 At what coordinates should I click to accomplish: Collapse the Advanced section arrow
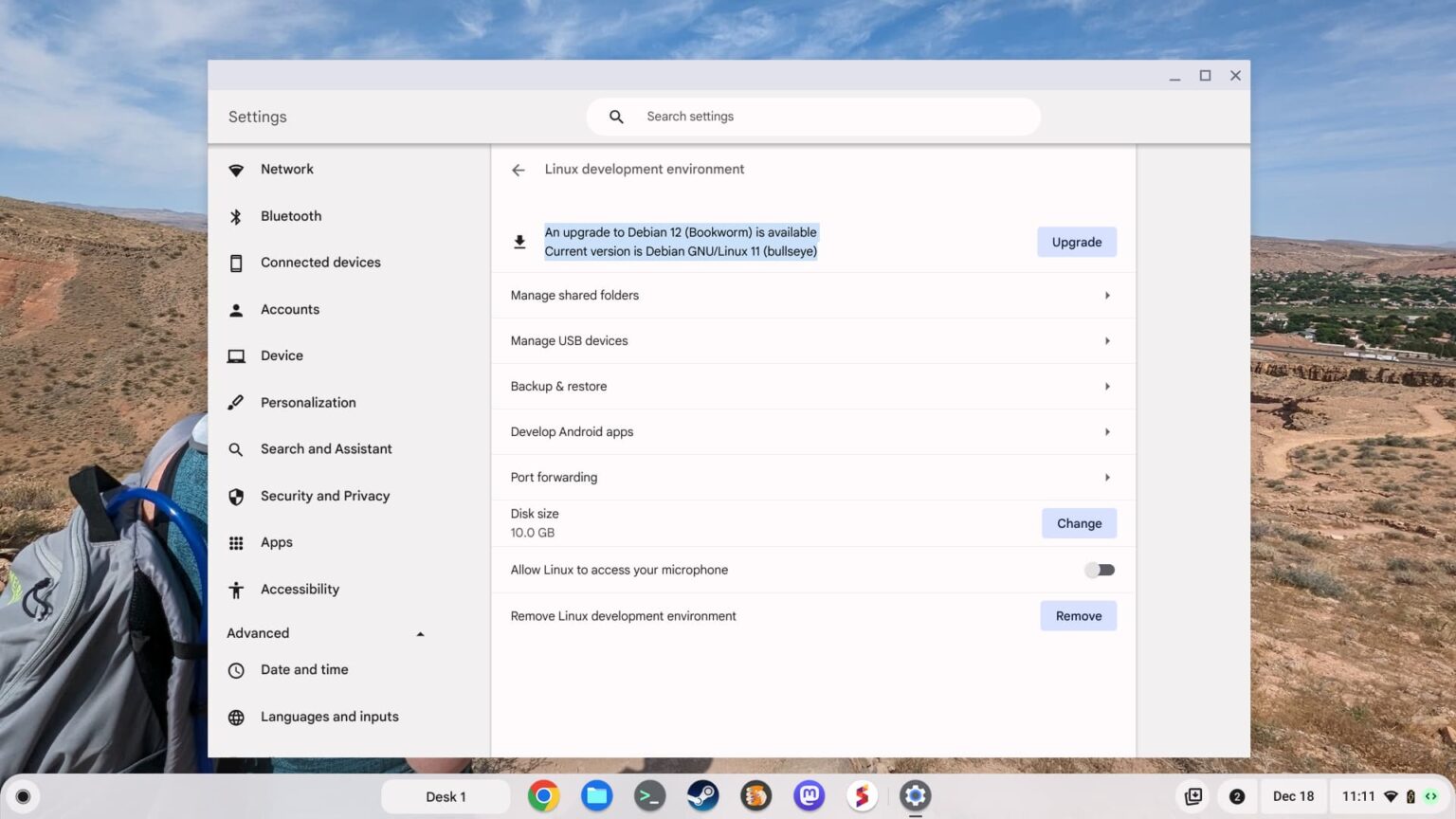tap(420, 634)
